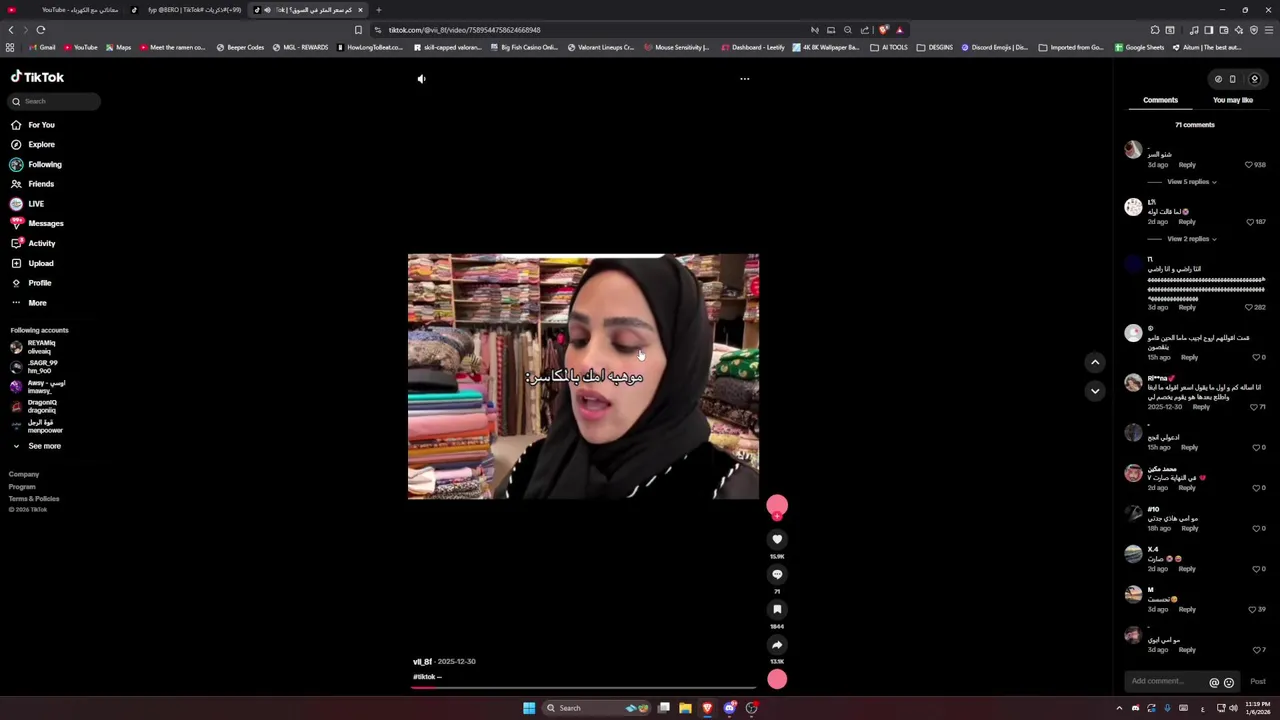Switch to the You may like tab
Image resolution: width=1280 pixels, height=720 pixels.
tap(1232, 100)
